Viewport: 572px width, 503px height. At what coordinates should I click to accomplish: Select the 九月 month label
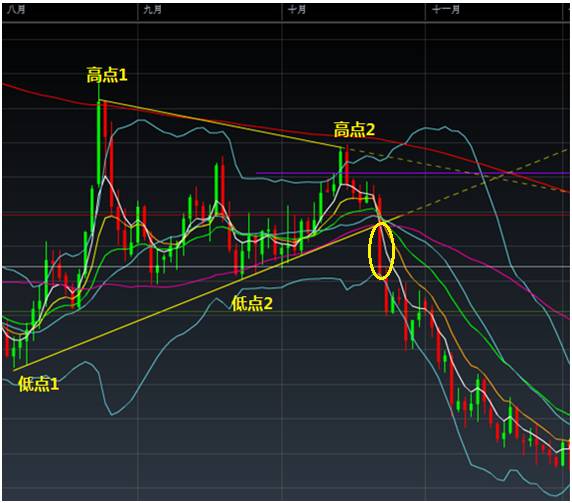[152, 9]
